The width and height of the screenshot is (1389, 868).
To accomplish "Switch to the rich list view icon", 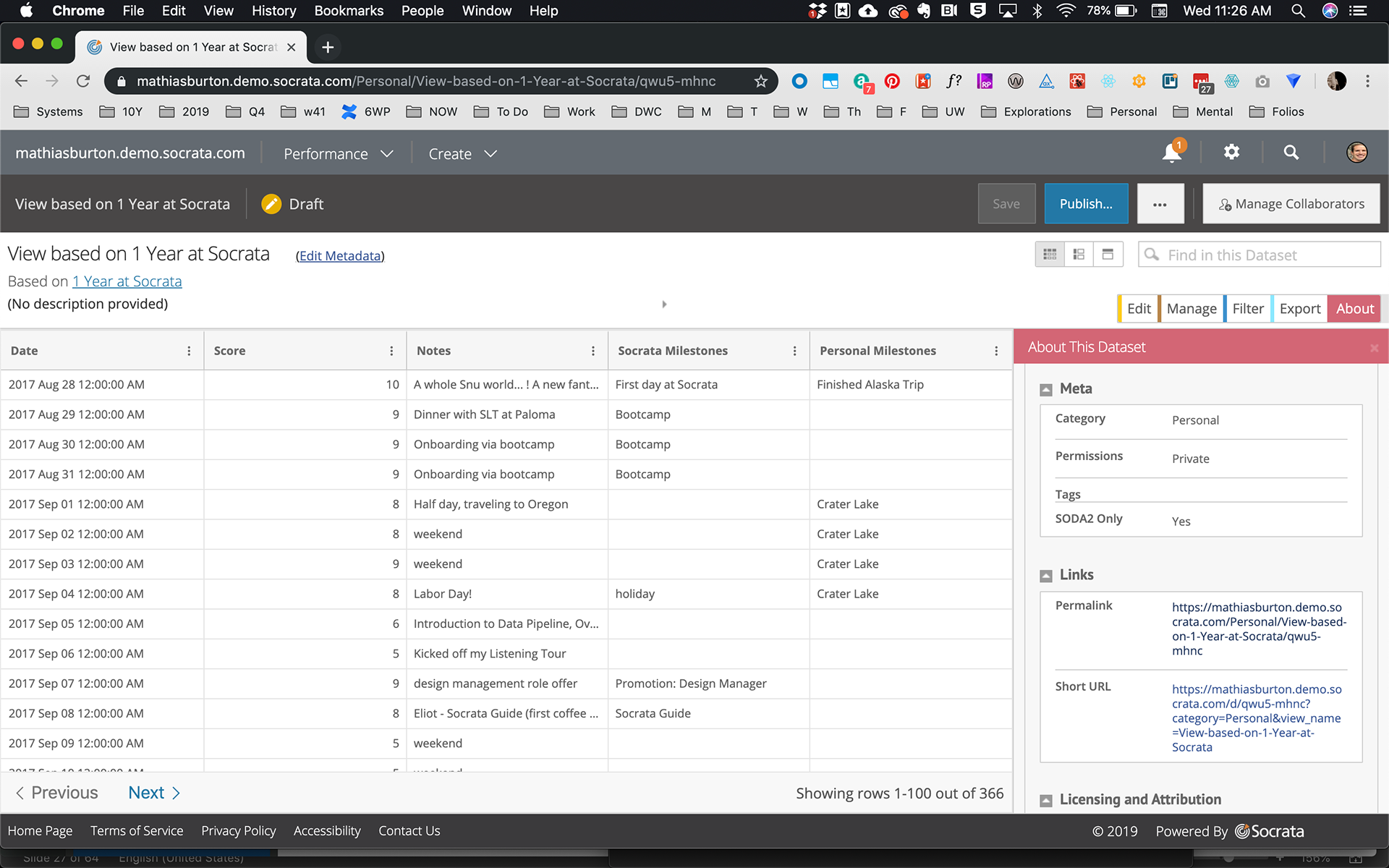I will click(x=1079, y=255).
